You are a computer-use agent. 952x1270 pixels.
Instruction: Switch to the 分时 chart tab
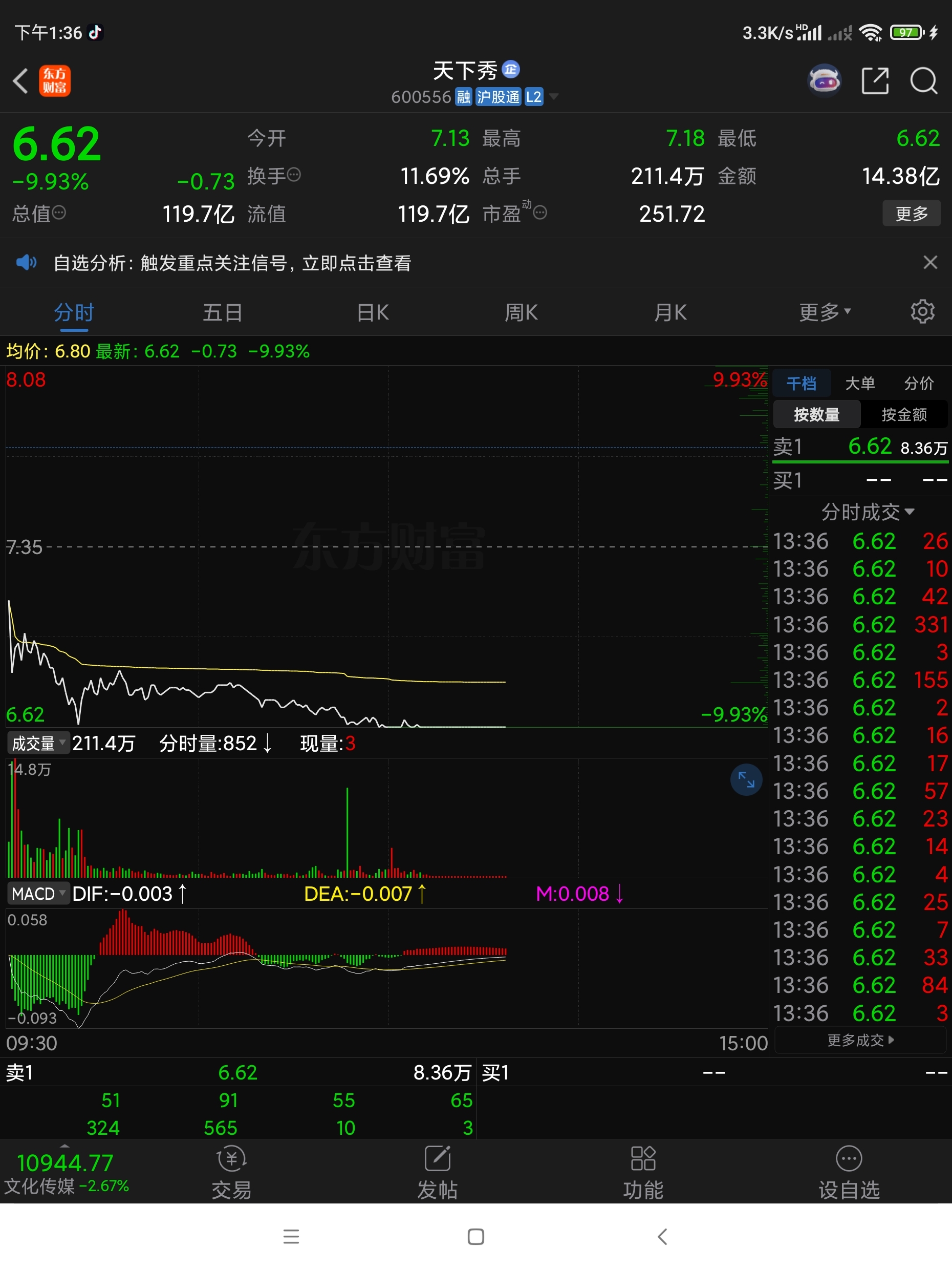tap(74, 313)
